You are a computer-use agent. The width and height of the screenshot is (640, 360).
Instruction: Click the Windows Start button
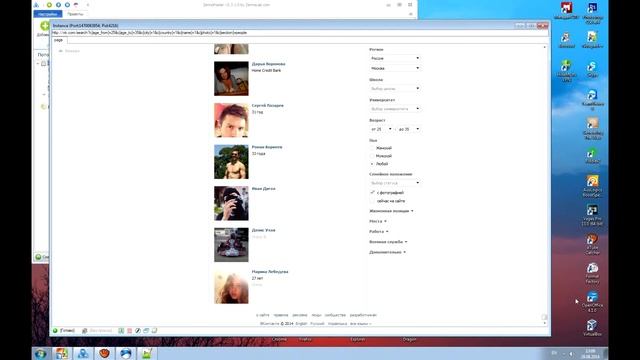click(x=40, y=353)
